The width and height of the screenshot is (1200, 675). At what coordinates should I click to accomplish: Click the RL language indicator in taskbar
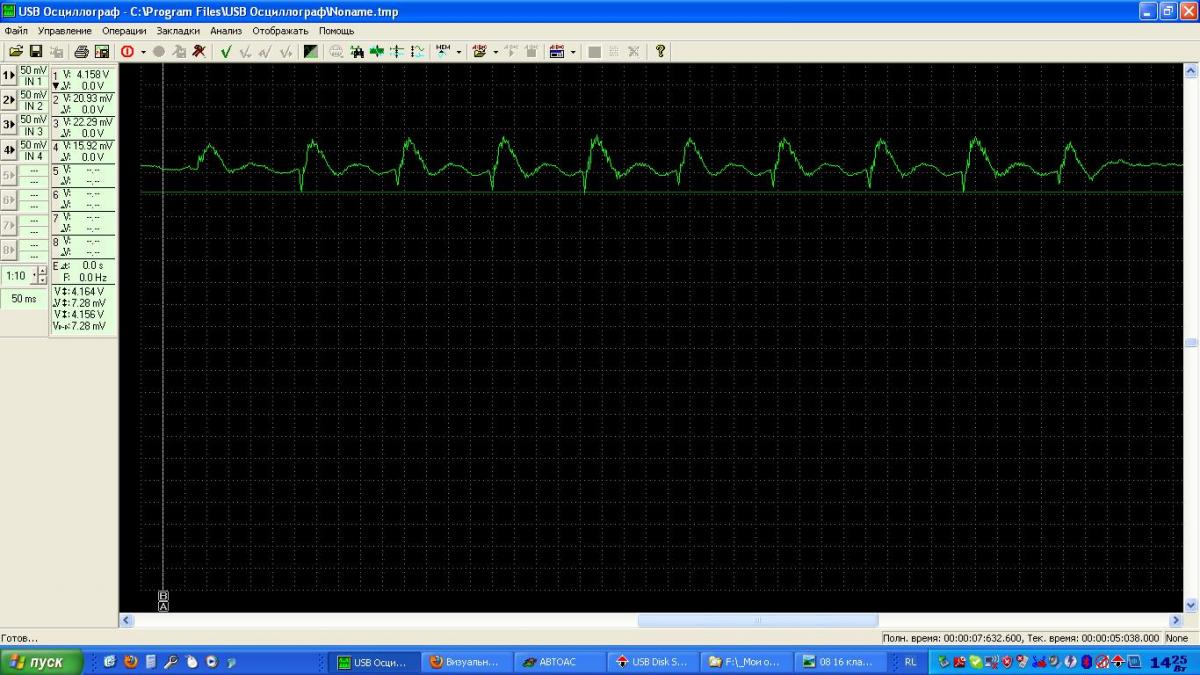coord(910,662)
